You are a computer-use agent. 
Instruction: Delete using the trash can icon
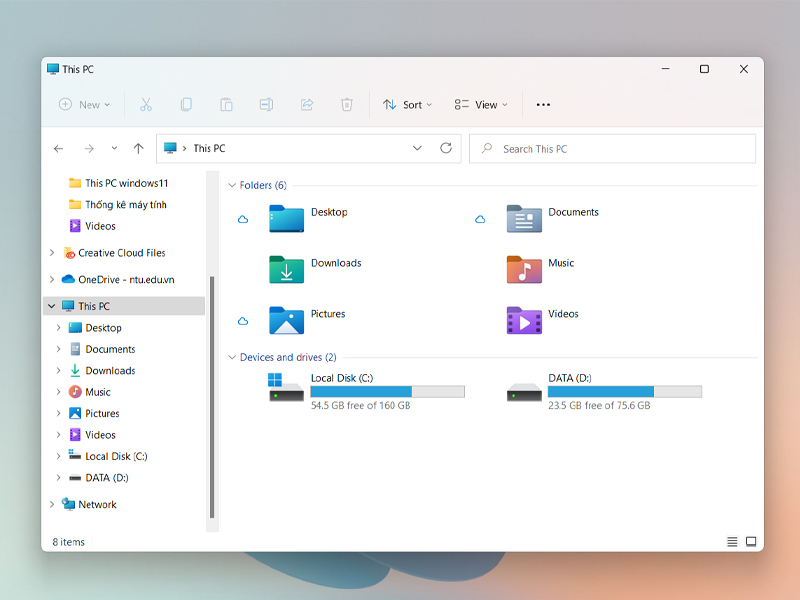click(346, 104)
